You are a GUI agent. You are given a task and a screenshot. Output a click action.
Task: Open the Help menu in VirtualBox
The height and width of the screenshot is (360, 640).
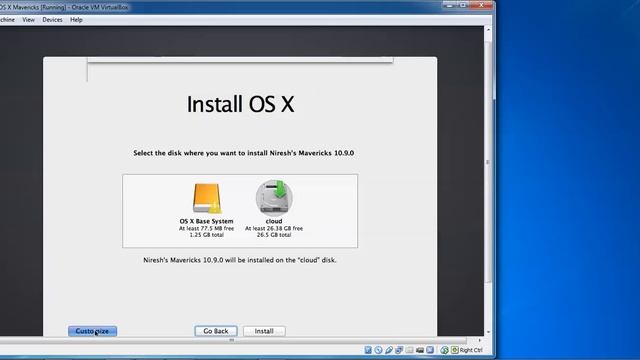pos(76,20)
